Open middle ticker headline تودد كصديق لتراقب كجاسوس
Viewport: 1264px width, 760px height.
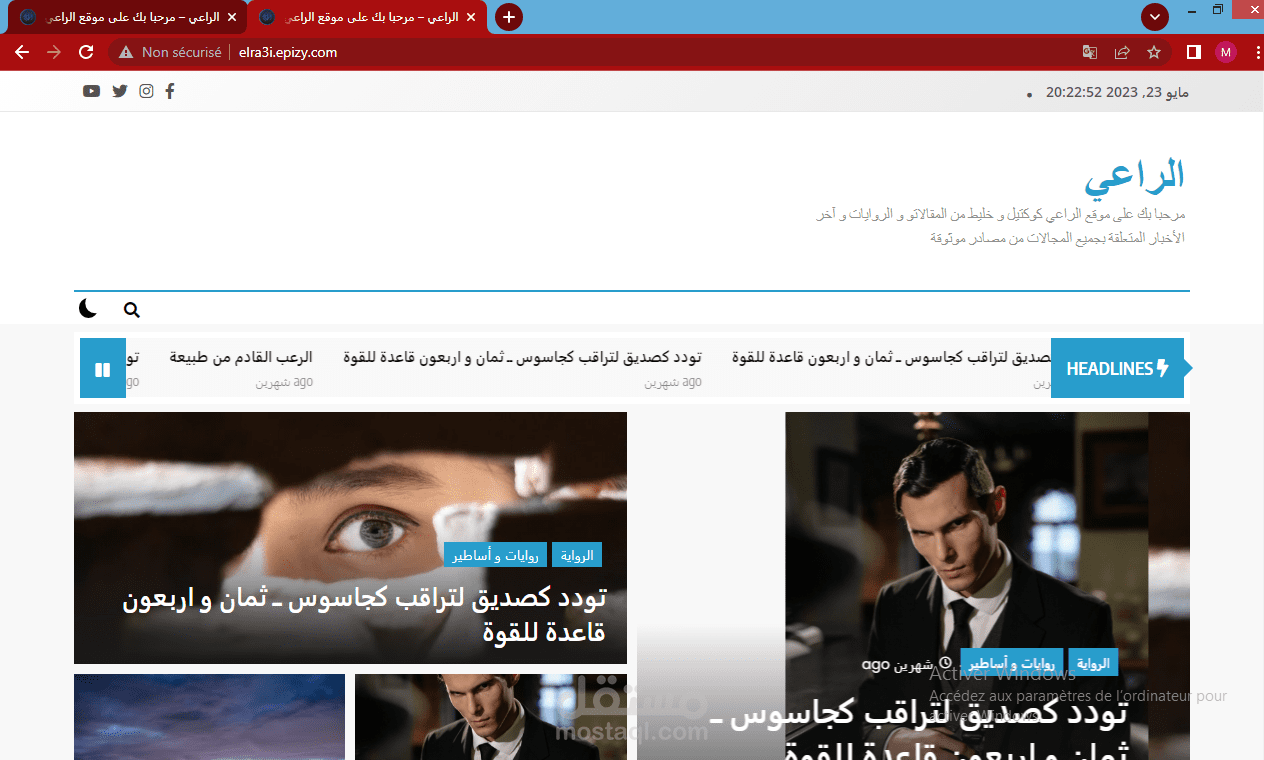pyautogui.click(x=522, y=357)
